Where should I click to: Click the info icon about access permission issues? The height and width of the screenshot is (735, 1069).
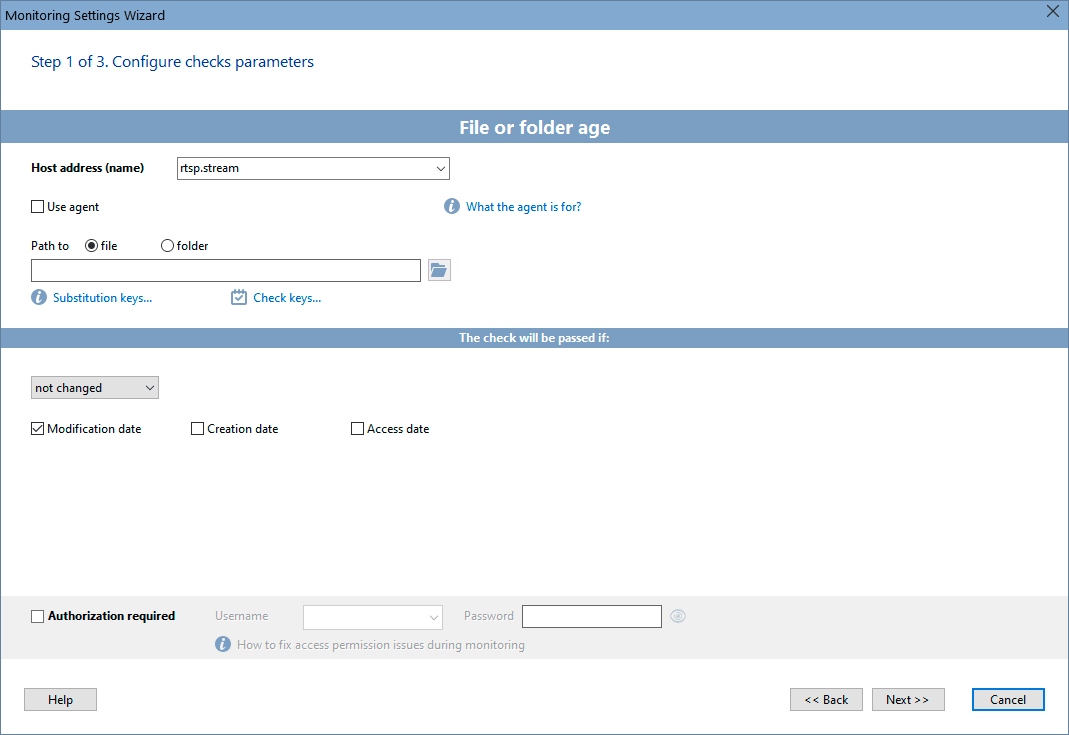click(222, 644)
